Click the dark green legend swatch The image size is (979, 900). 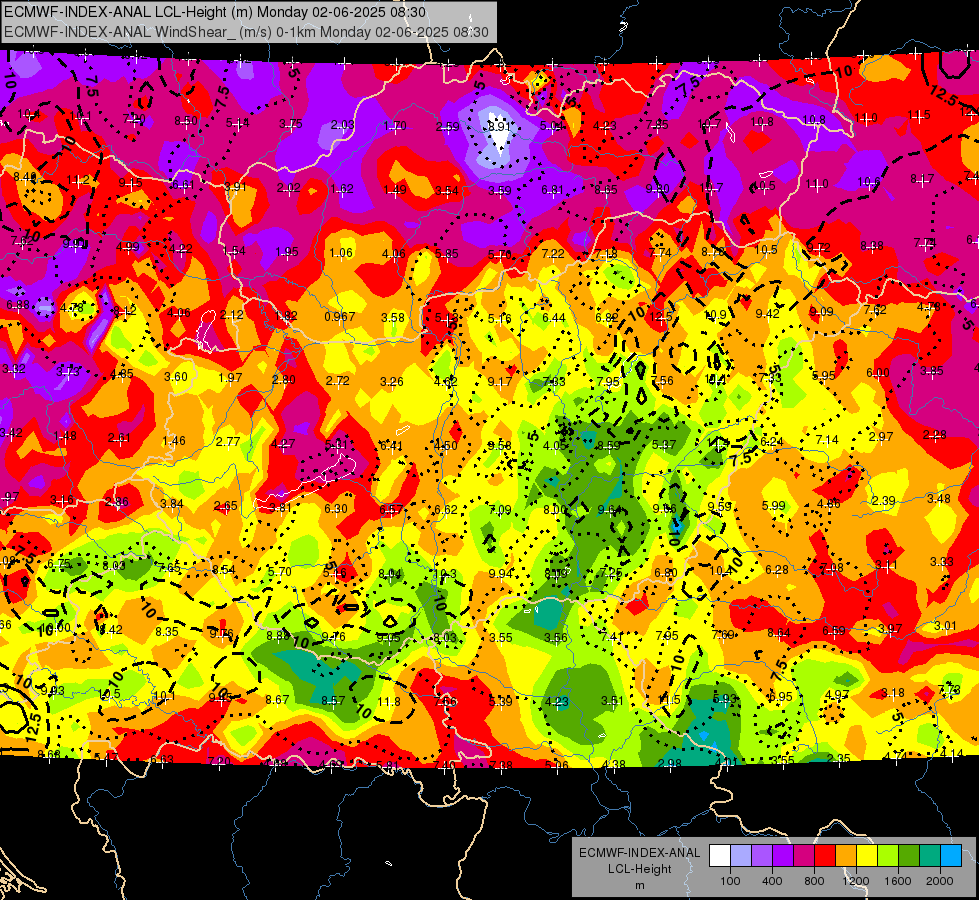[x=909, y=856]
